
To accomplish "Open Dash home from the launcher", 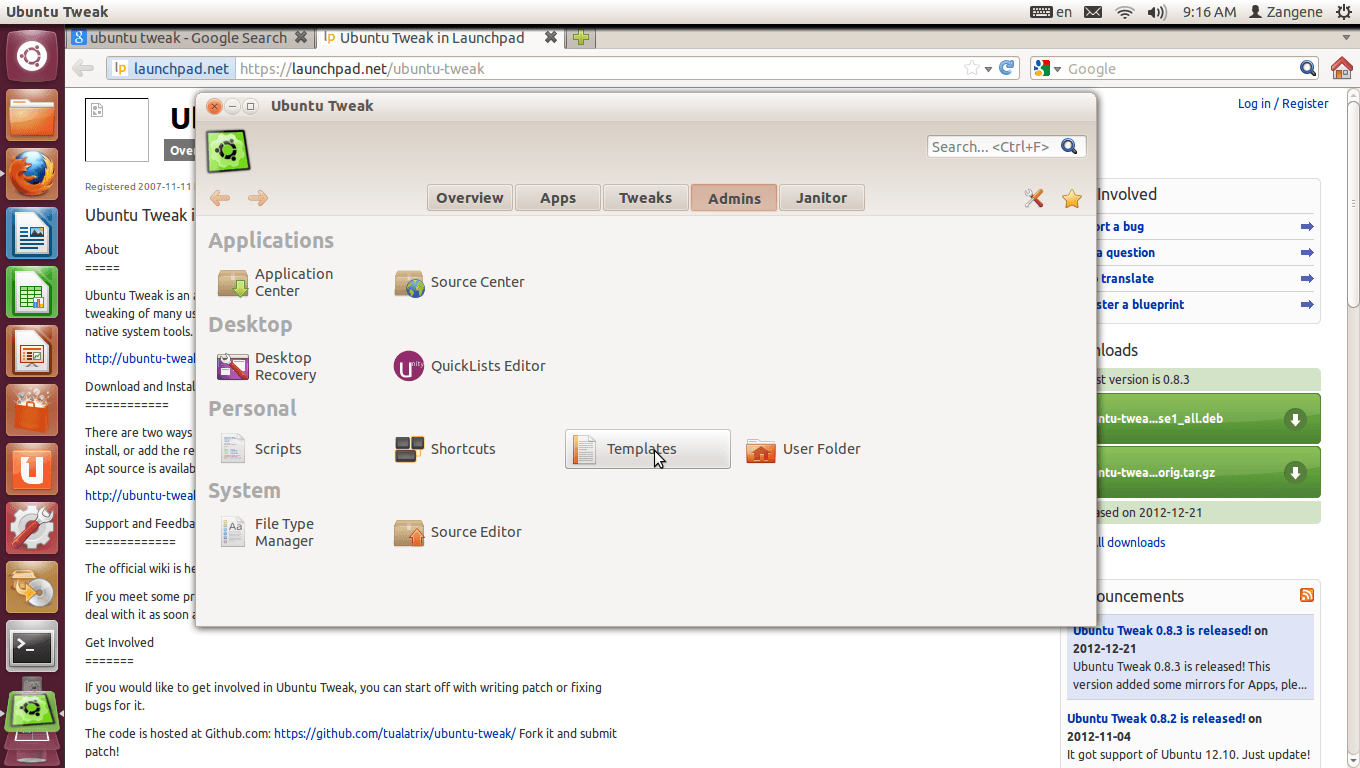I will 32,56.
